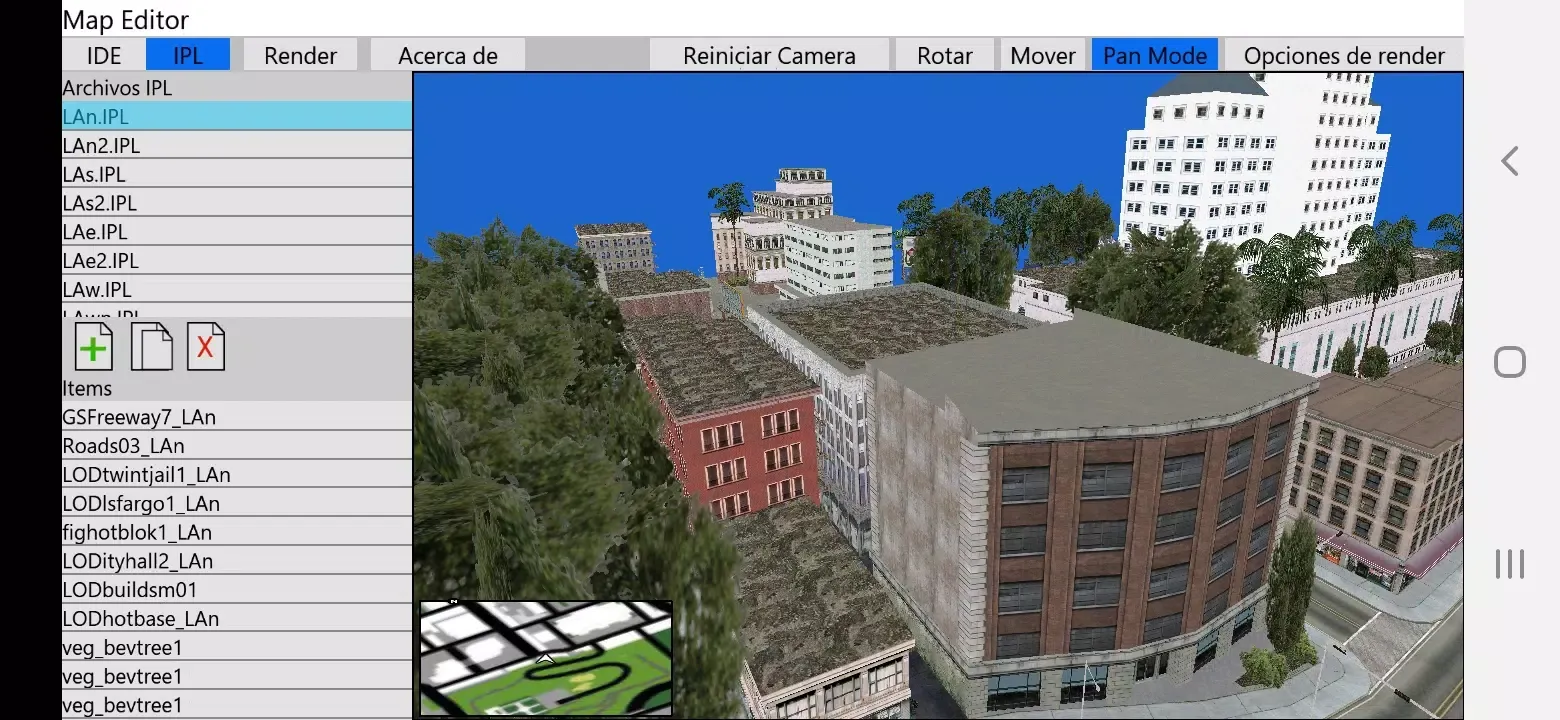This screenshot has height=720, width=1560.
Task: Switch to the IDE tab
Action: pos(104,55)
